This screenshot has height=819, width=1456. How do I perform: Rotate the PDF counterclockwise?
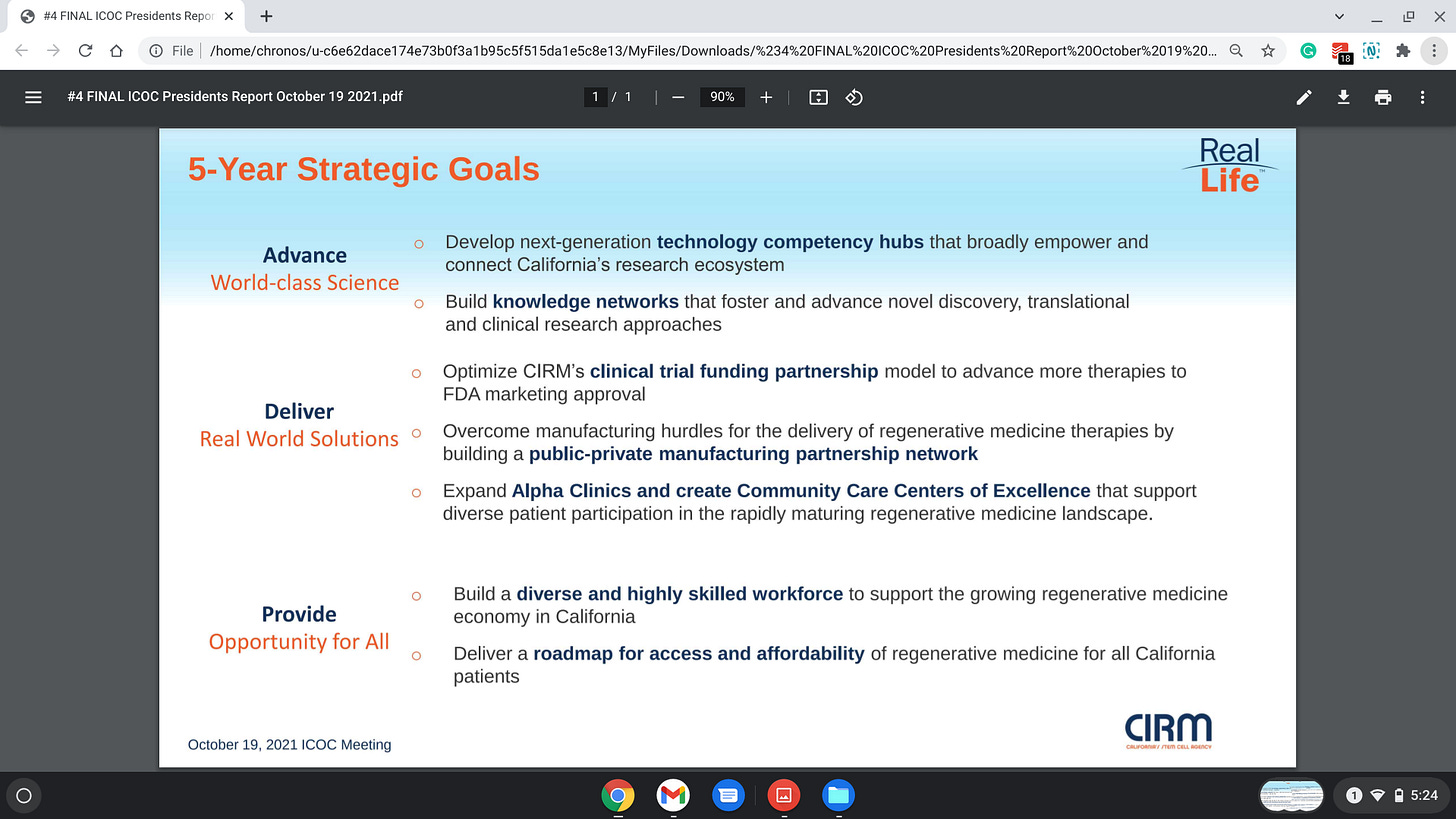tap(854, 97)
